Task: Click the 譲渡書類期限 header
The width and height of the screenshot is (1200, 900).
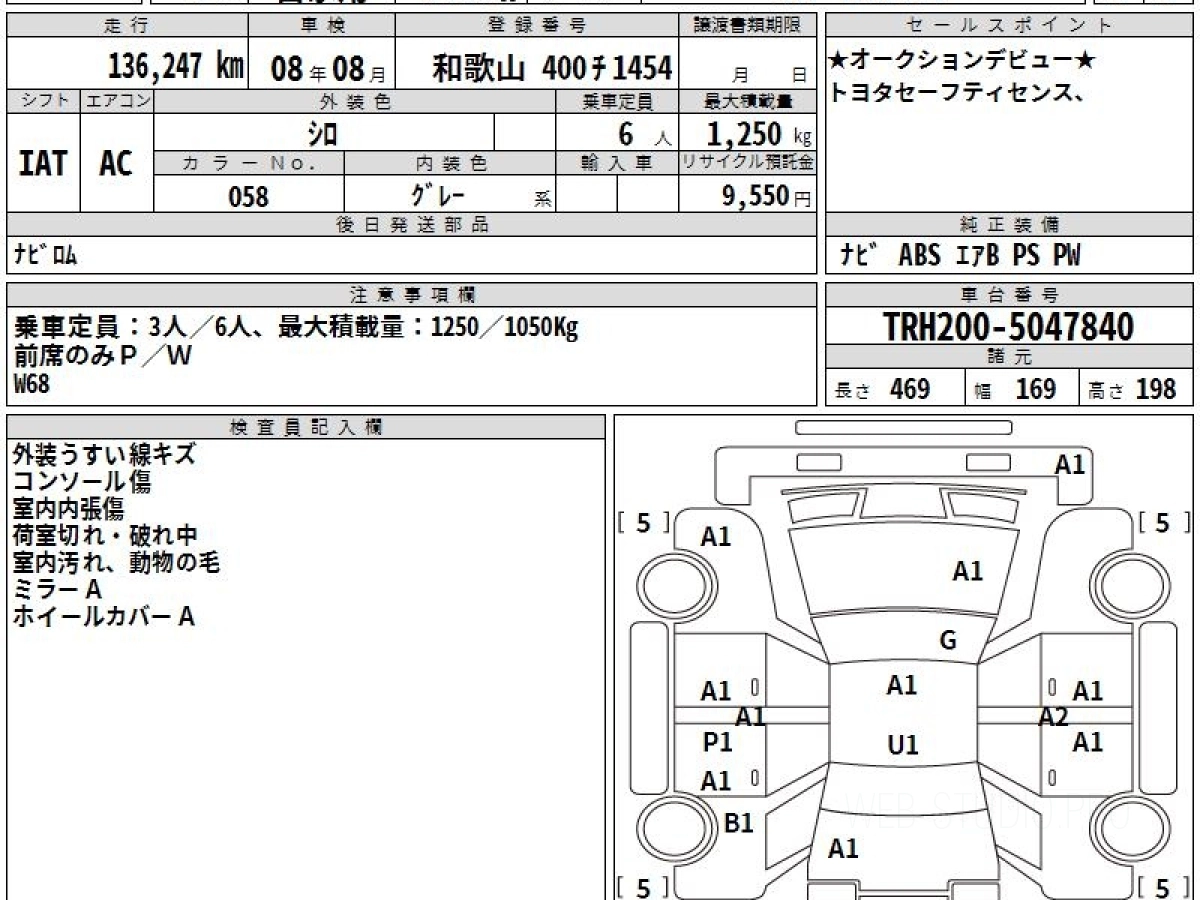Action: point(748,26)
